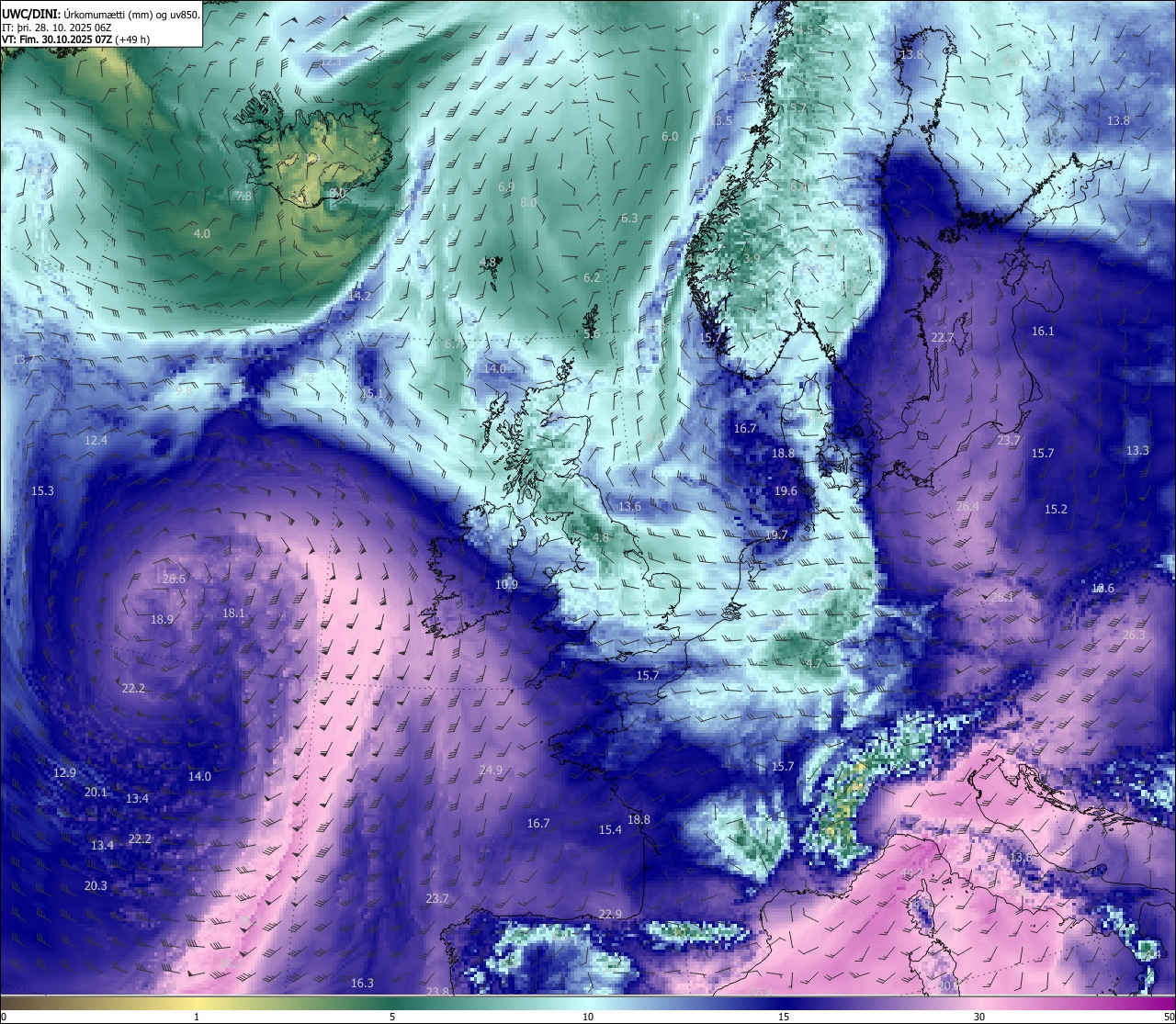This screenshot has height=1024, width=1176.
Task: Click the 24.9 value west of France
Action: 491,771
